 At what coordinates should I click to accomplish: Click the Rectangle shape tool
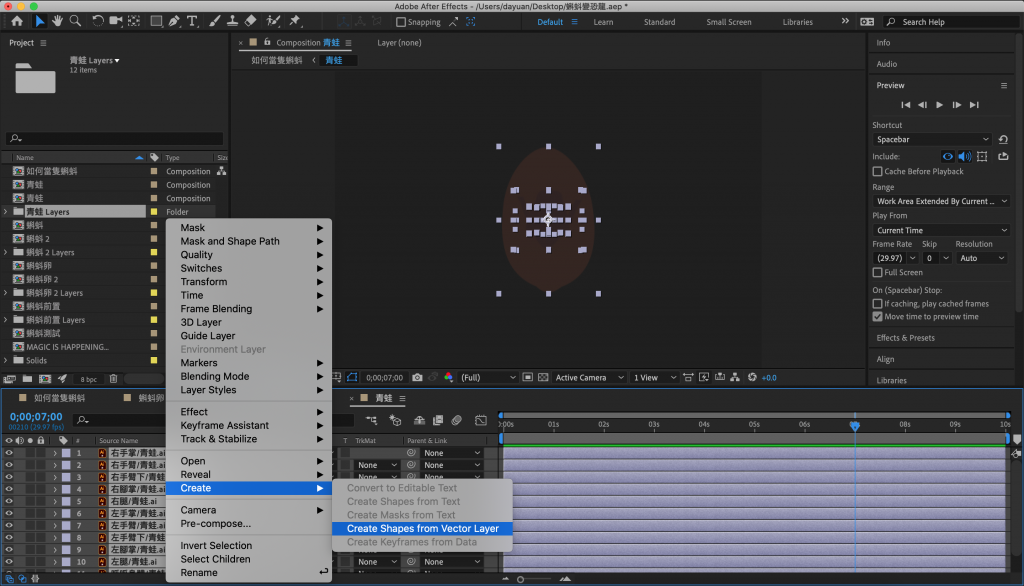tap(157, 21)
